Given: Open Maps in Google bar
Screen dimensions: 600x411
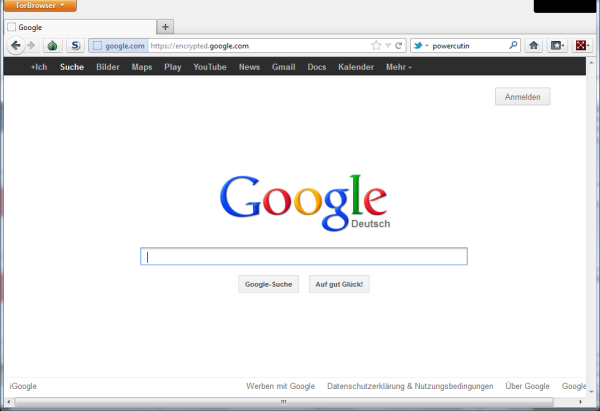Looking at the screenshot, I should [142, 67].
